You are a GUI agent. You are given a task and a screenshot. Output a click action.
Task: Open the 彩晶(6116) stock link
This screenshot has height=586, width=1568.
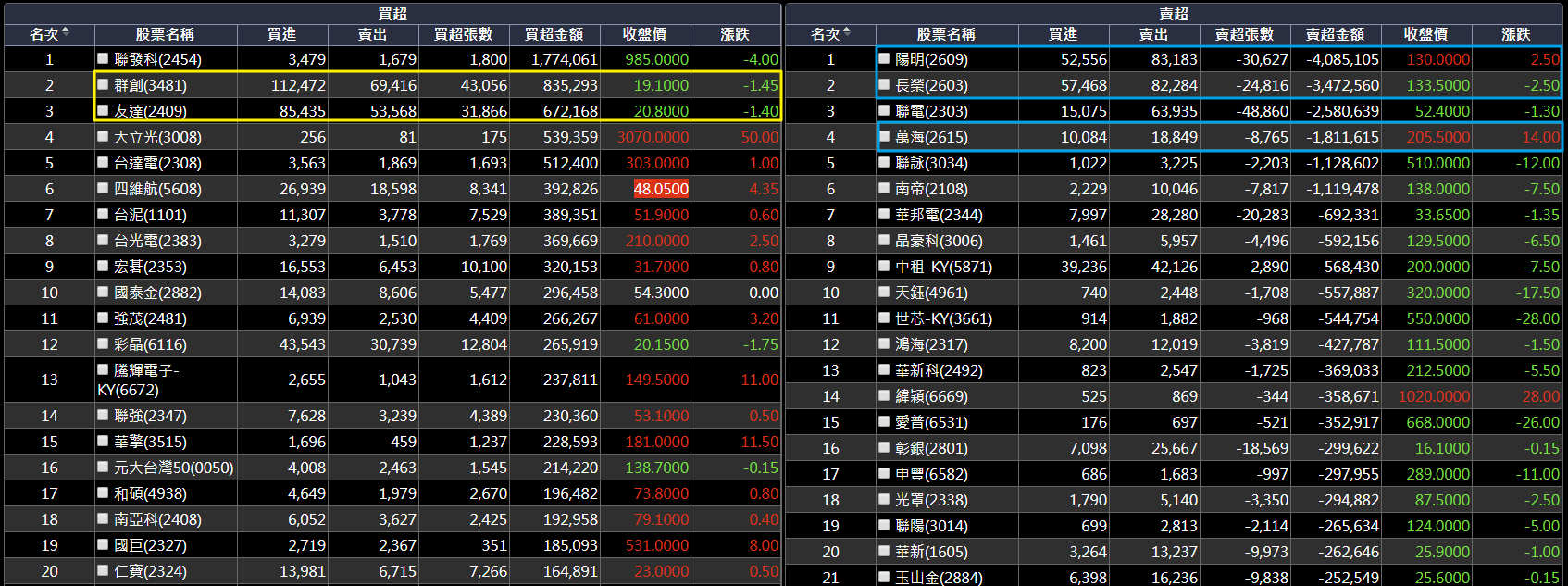tap(150, 344)
